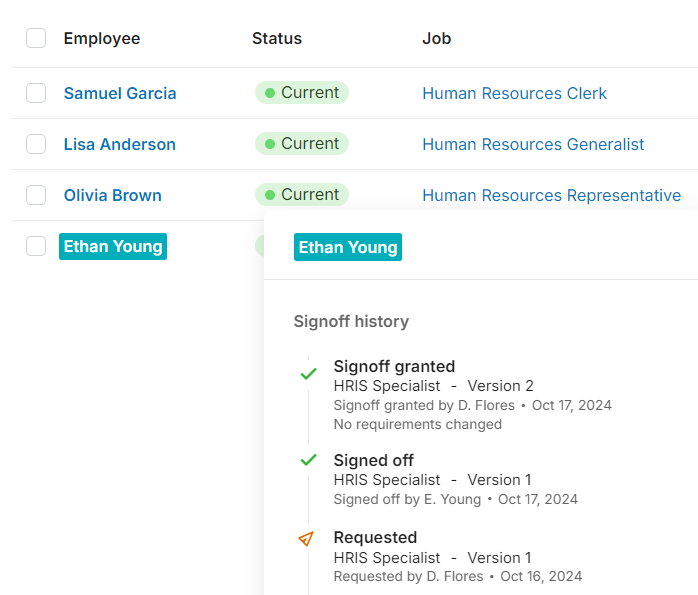This screenshot has height=595, width=698.
Task: Select Lisa Anderson's row checkbox
Action: (x=36, y=144)
